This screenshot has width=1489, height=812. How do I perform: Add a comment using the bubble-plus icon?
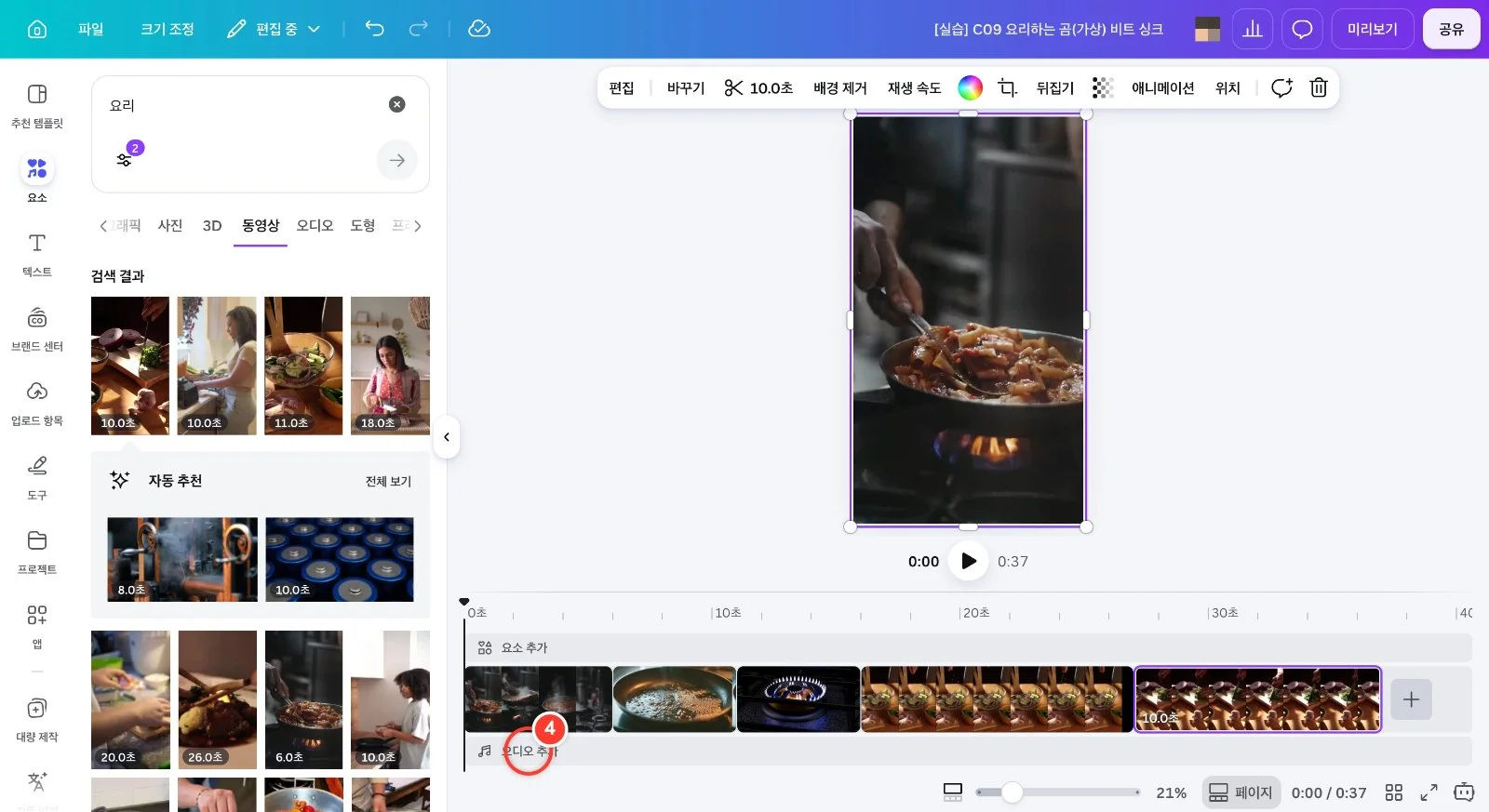pyautogui.click(x=1281, y=87)
